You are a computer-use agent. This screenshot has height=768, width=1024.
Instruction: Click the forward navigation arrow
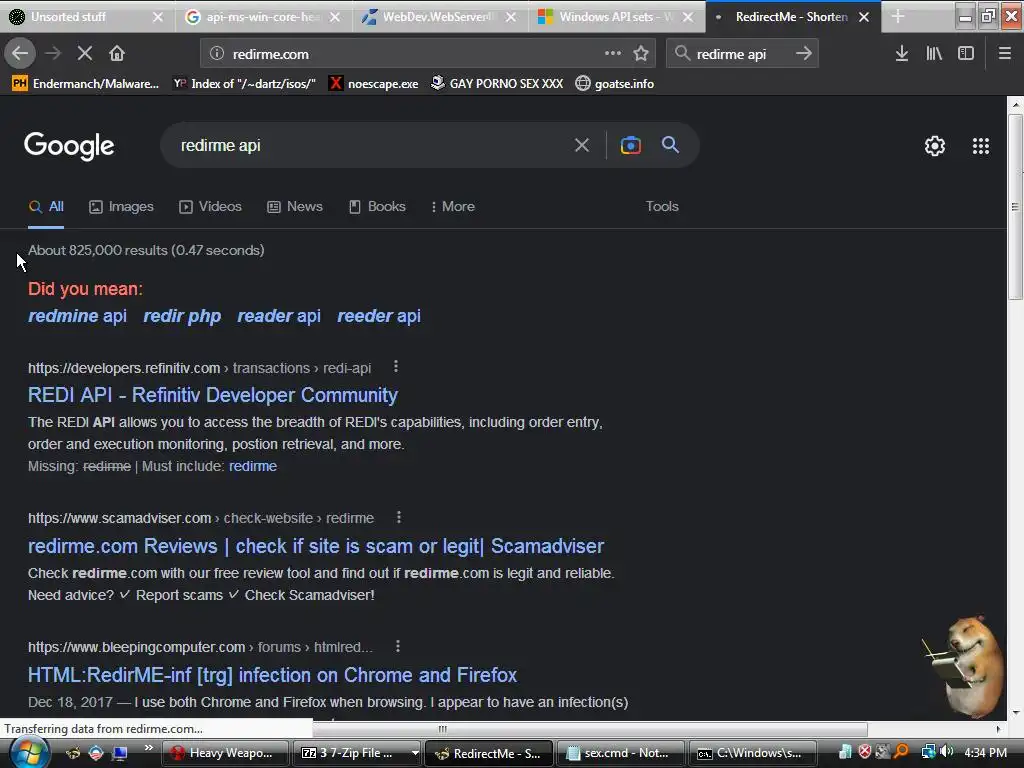(x=53, y=54)
